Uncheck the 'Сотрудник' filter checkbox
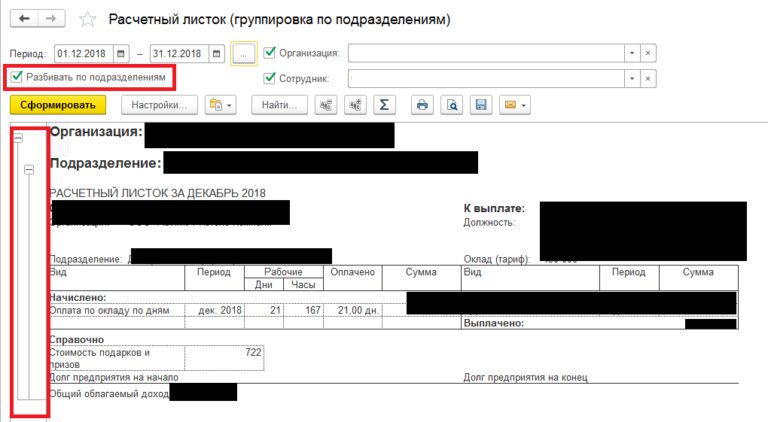Screen dimensions: 768x422 coord(270,78)
